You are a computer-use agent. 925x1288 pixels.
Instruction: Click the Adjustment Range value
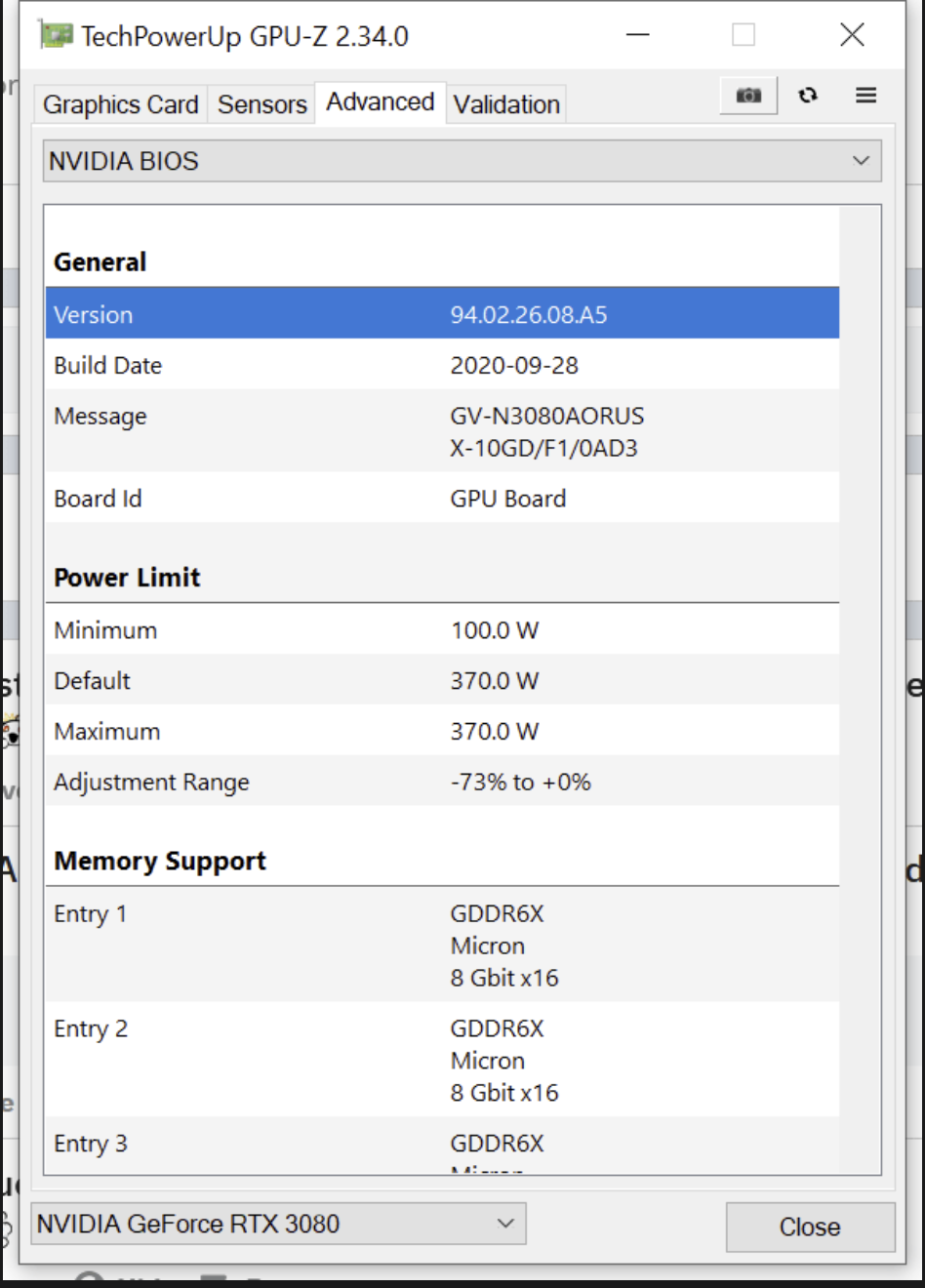[521, 782]
